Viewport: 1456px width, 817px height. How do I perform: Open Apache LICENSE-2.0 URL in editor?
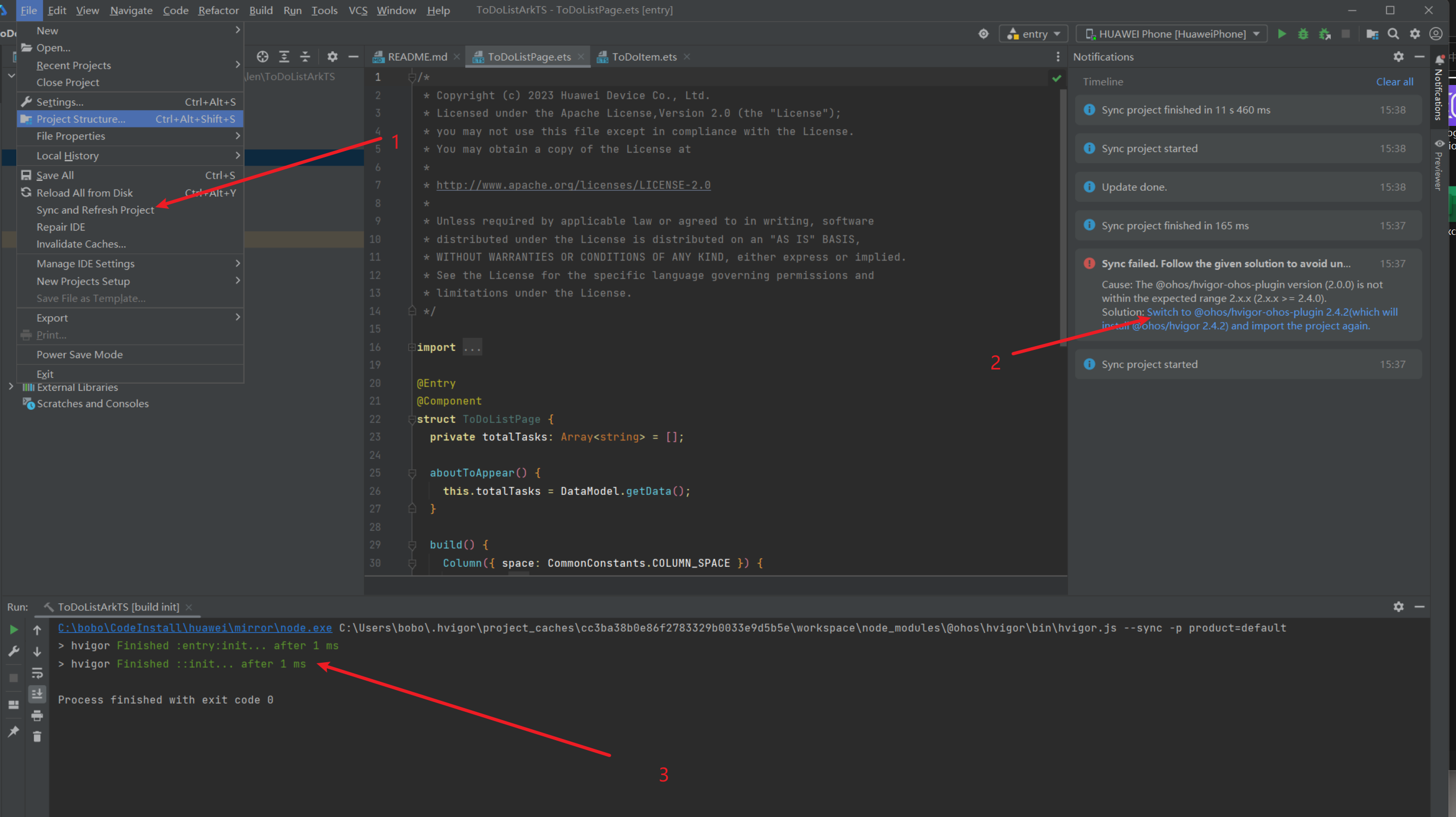point(573,185)
